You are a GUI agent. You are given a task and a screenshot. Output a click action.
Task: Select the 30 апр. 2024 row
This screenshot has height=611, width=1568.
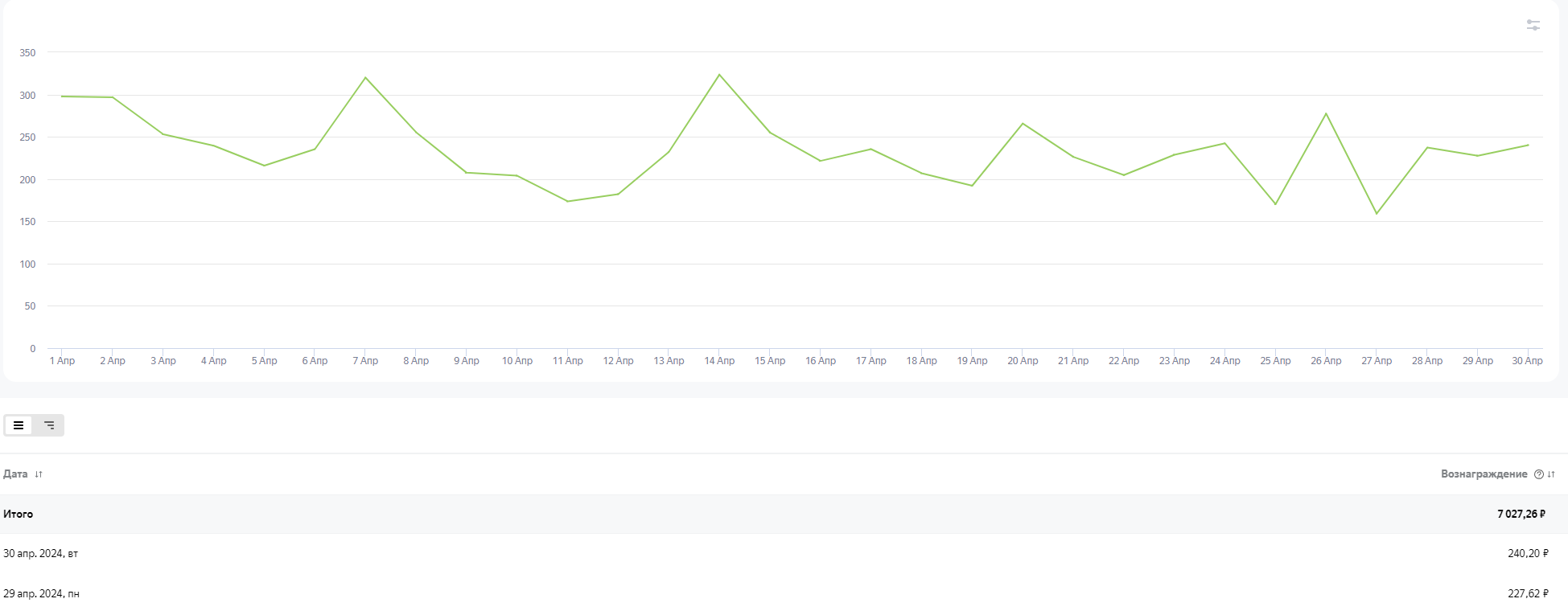[x=40, y=553]
